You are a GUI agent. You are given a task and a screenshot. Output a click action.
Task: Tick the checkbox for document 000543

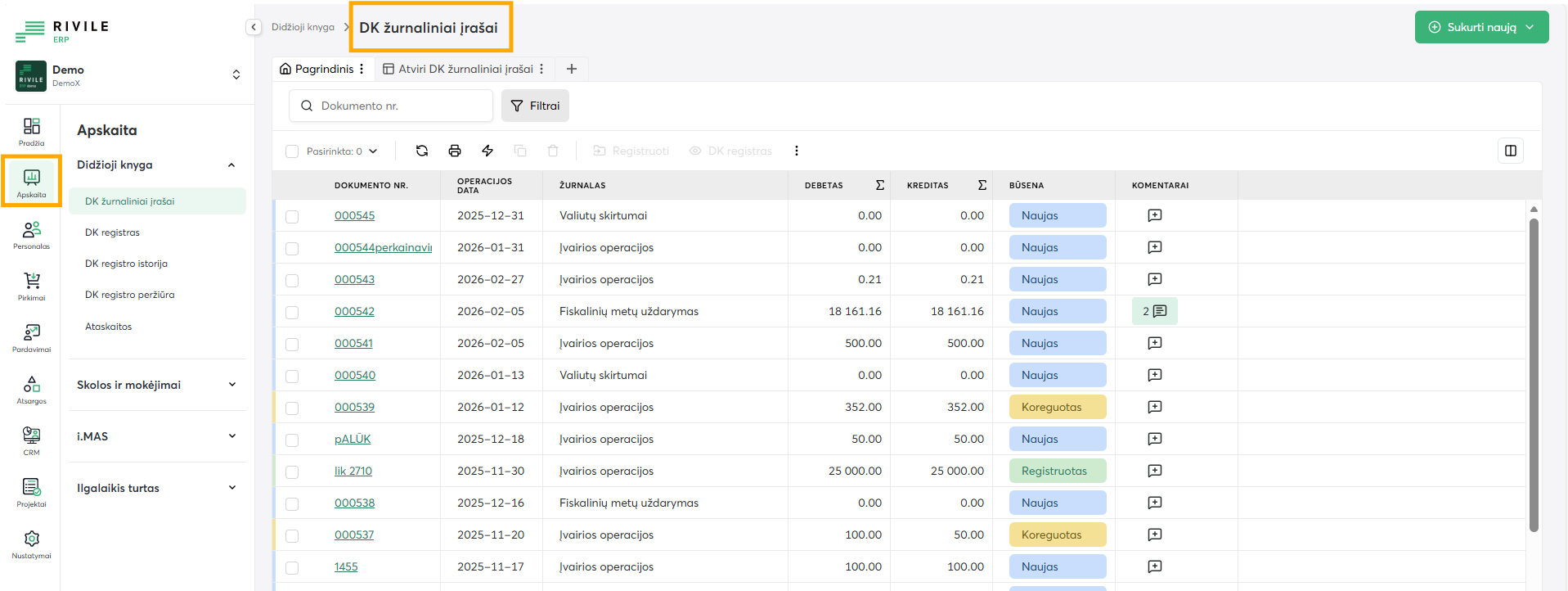pos(292,280)
